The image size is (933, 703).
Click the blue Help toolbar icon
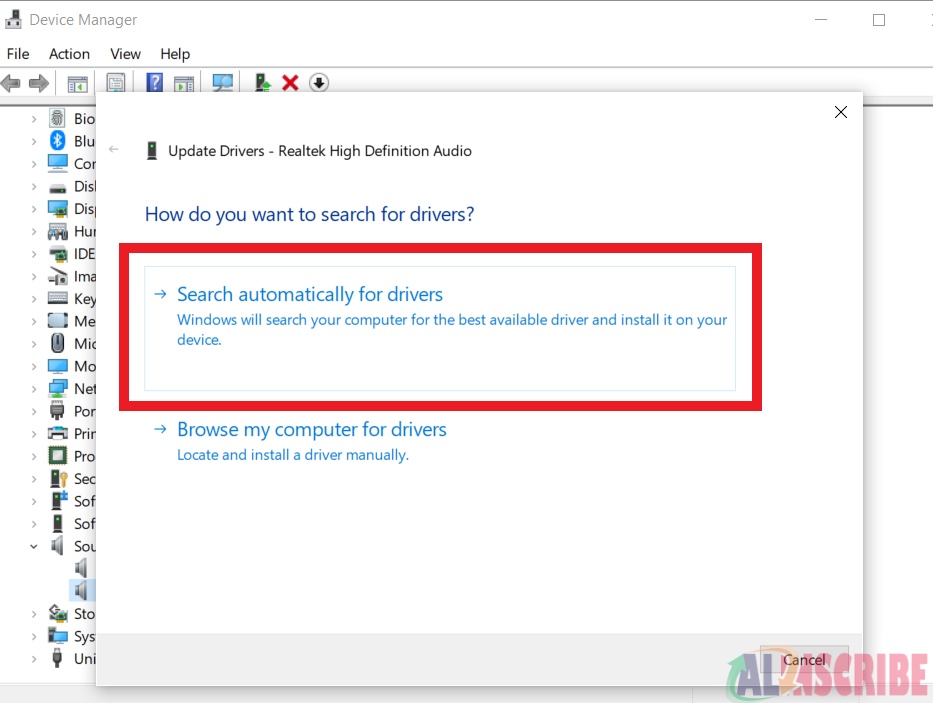click(x=155, y=82)
